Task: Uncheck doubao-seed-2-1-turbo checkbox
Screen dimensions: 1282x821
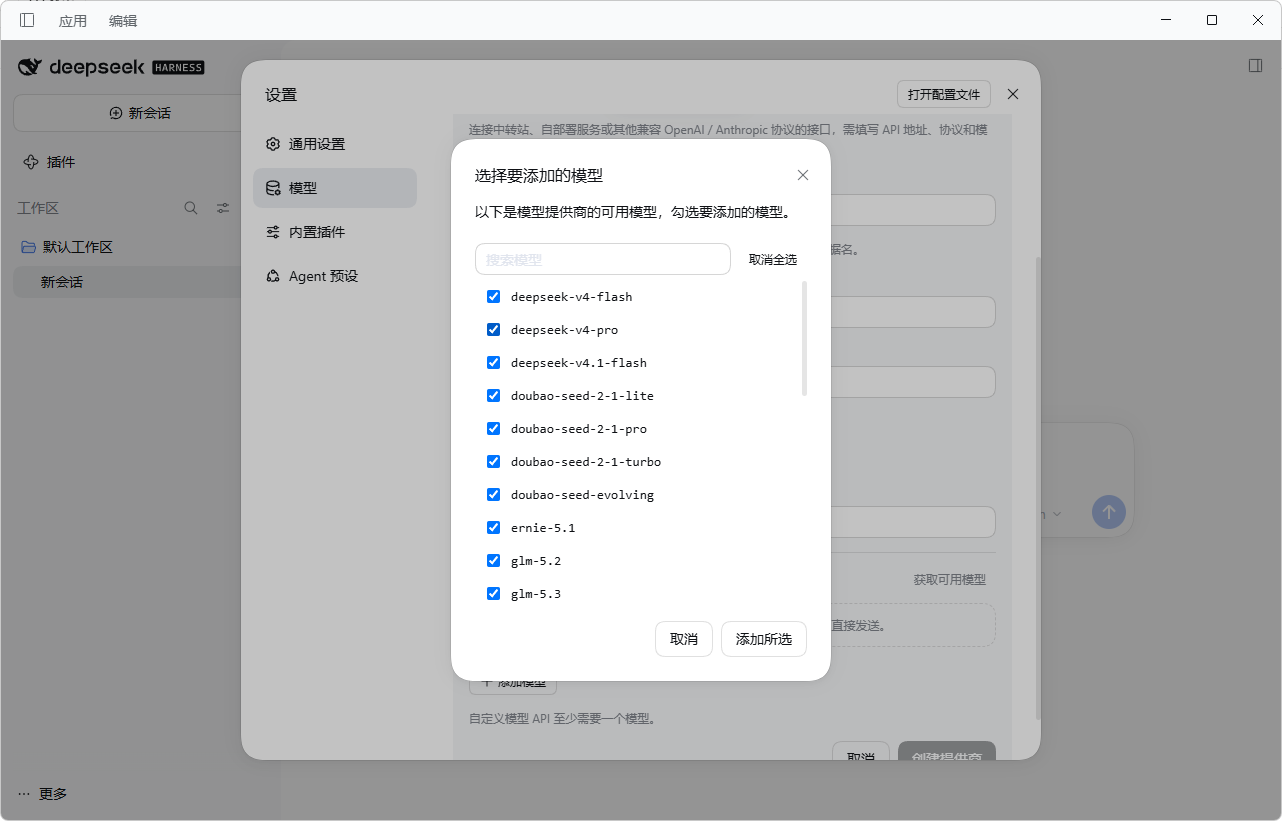Action: (493, 461)
